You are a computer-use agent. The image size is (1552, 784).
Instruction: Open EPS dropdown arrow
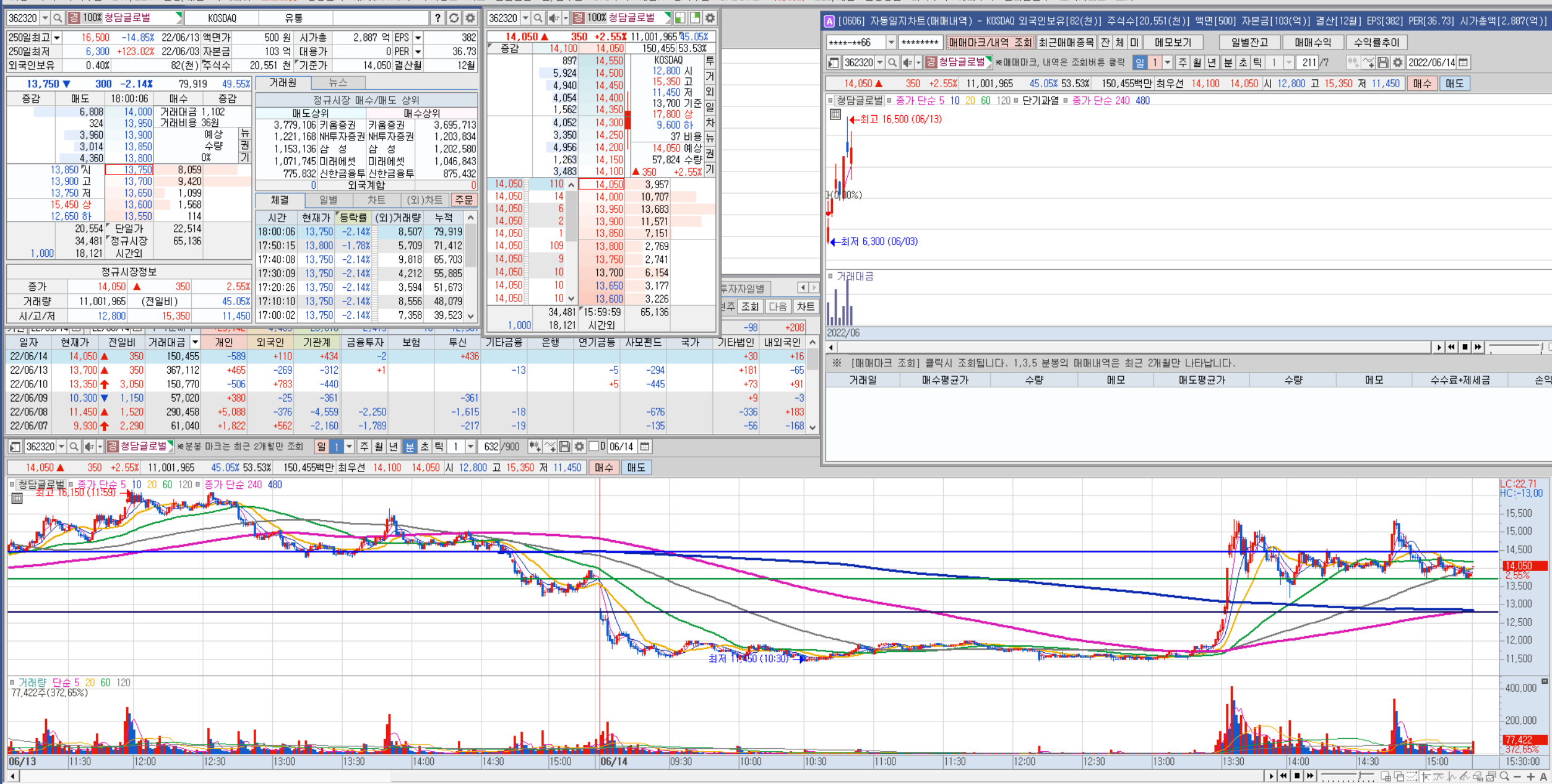[418, 38]
